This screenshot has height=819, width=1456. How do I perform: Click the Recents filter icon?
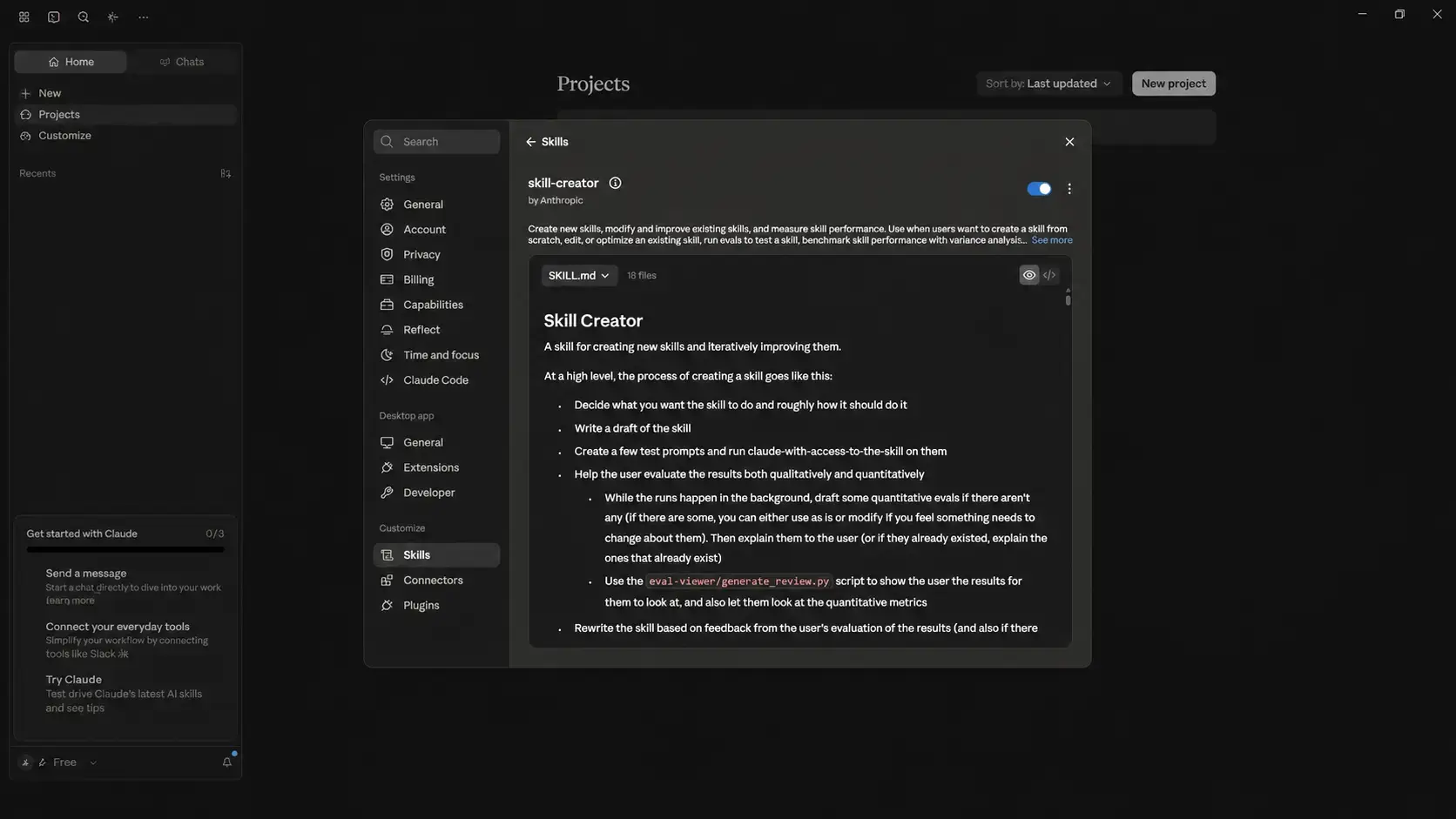(226, 173)
